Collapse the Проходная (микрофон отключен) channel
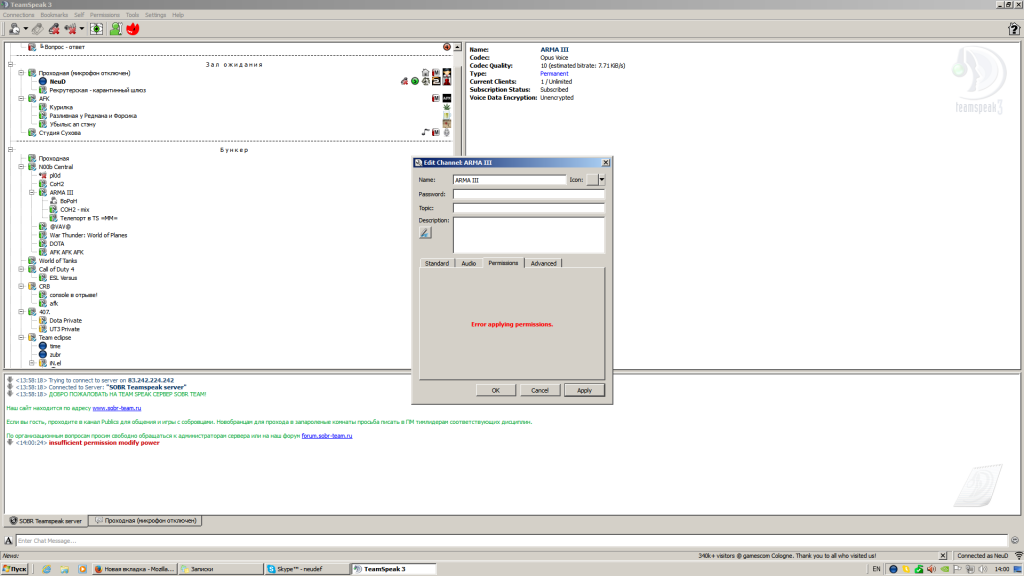This screenshot has width=1024, height=576. pyautogui.click(x=21, y=73)
